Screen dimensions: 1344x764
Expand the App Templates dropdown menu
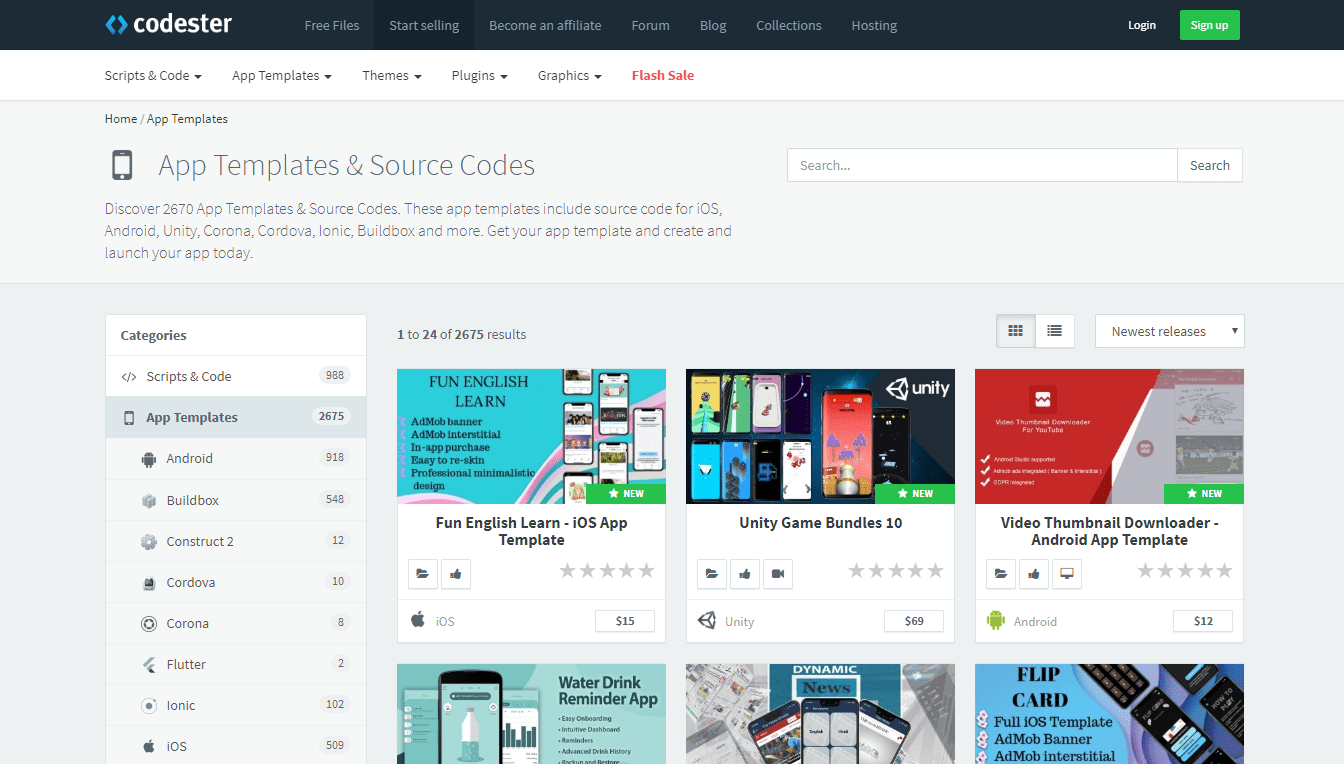(282, 75)
